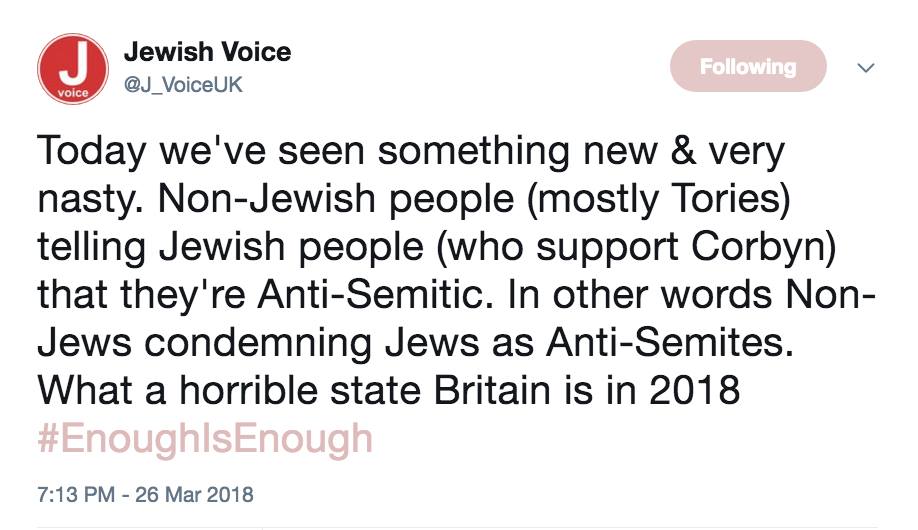The image size is (918, 530).
Task: Click the phrase '(mostly Tories)' in tweet
Action: [659, 199]
